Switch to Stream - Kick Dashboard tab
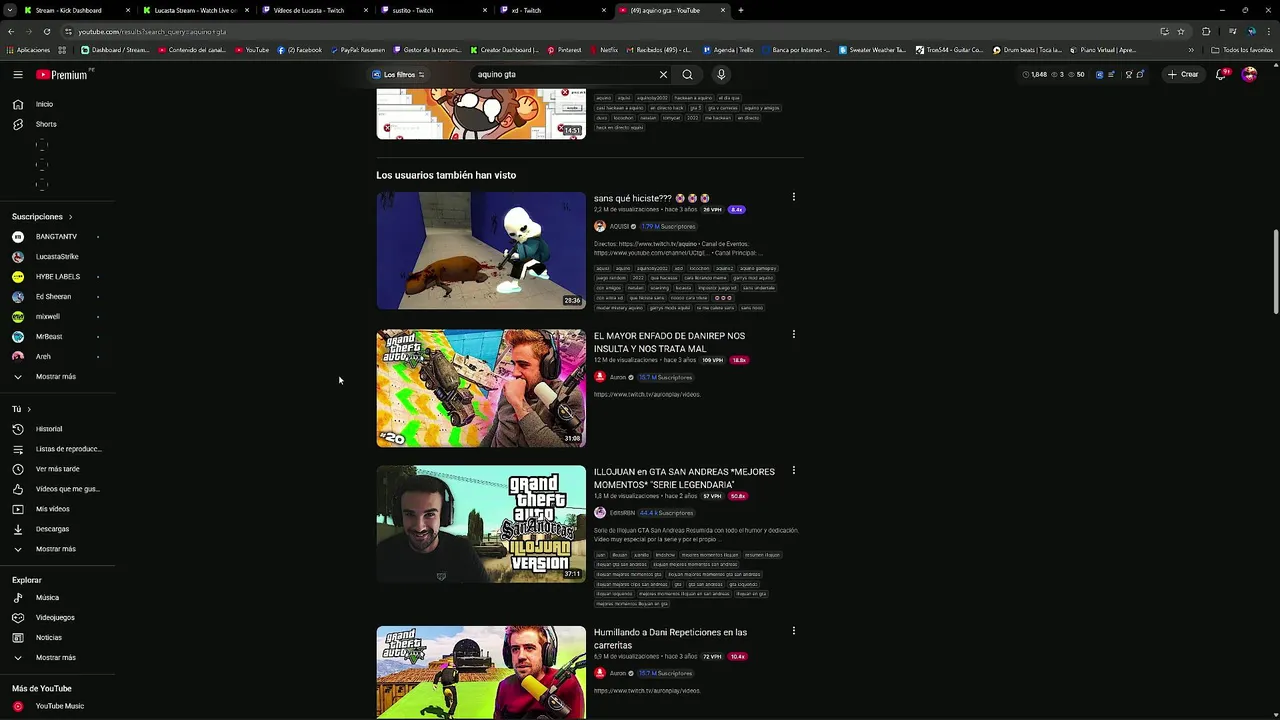The image size is (1280, 720). point(77,10)
